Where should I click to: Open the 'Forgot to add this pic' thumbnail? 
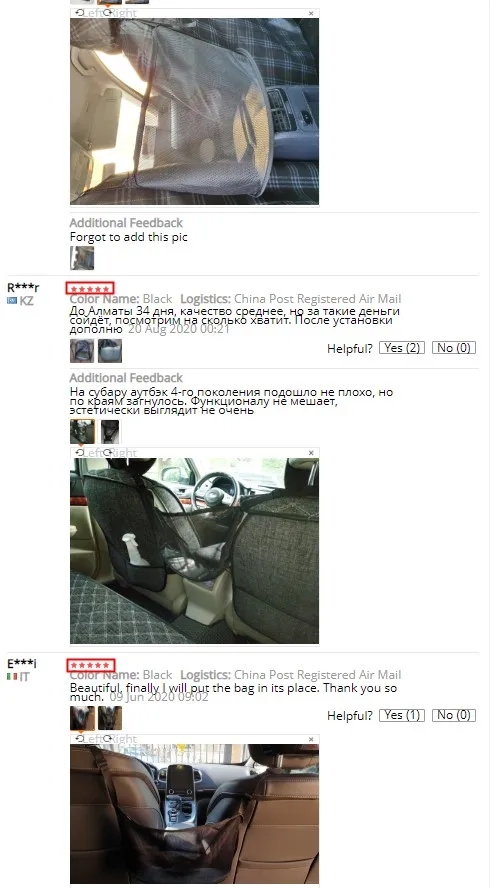pyautogui.click(x=82, y=258)
